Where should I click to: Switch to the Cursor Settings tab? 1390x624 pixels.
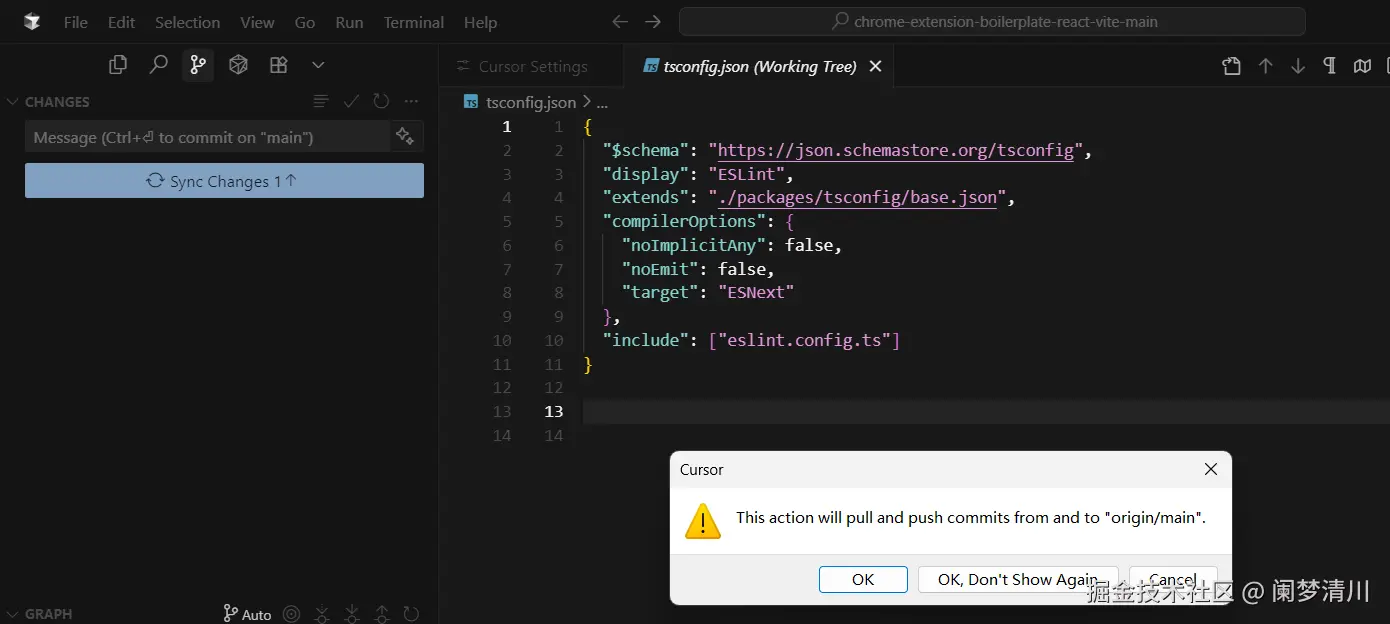click(x=532, y=67)
